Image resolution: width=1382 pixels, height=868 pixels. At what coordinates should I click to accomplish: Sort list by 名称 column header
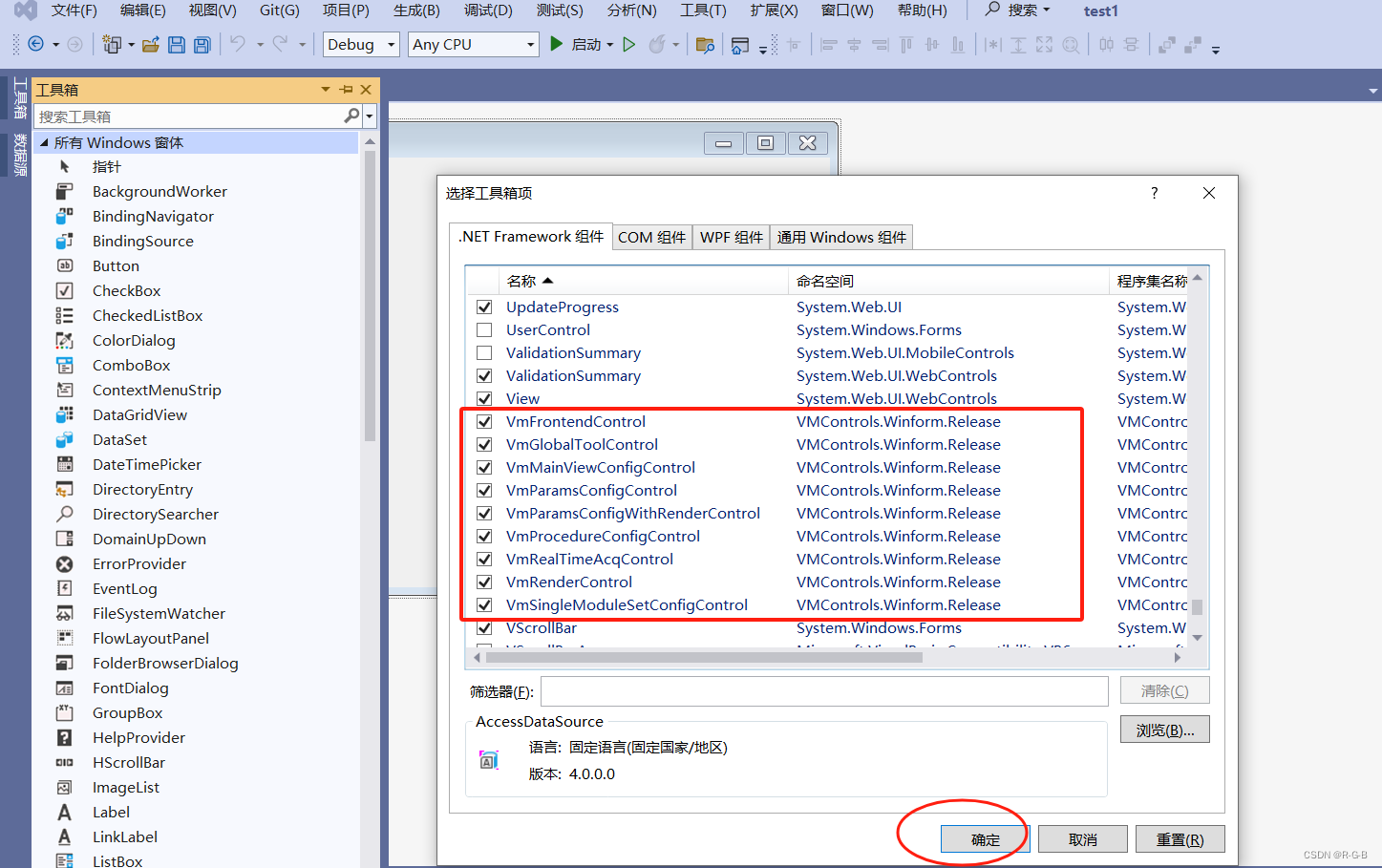click(x=643, y=281)
